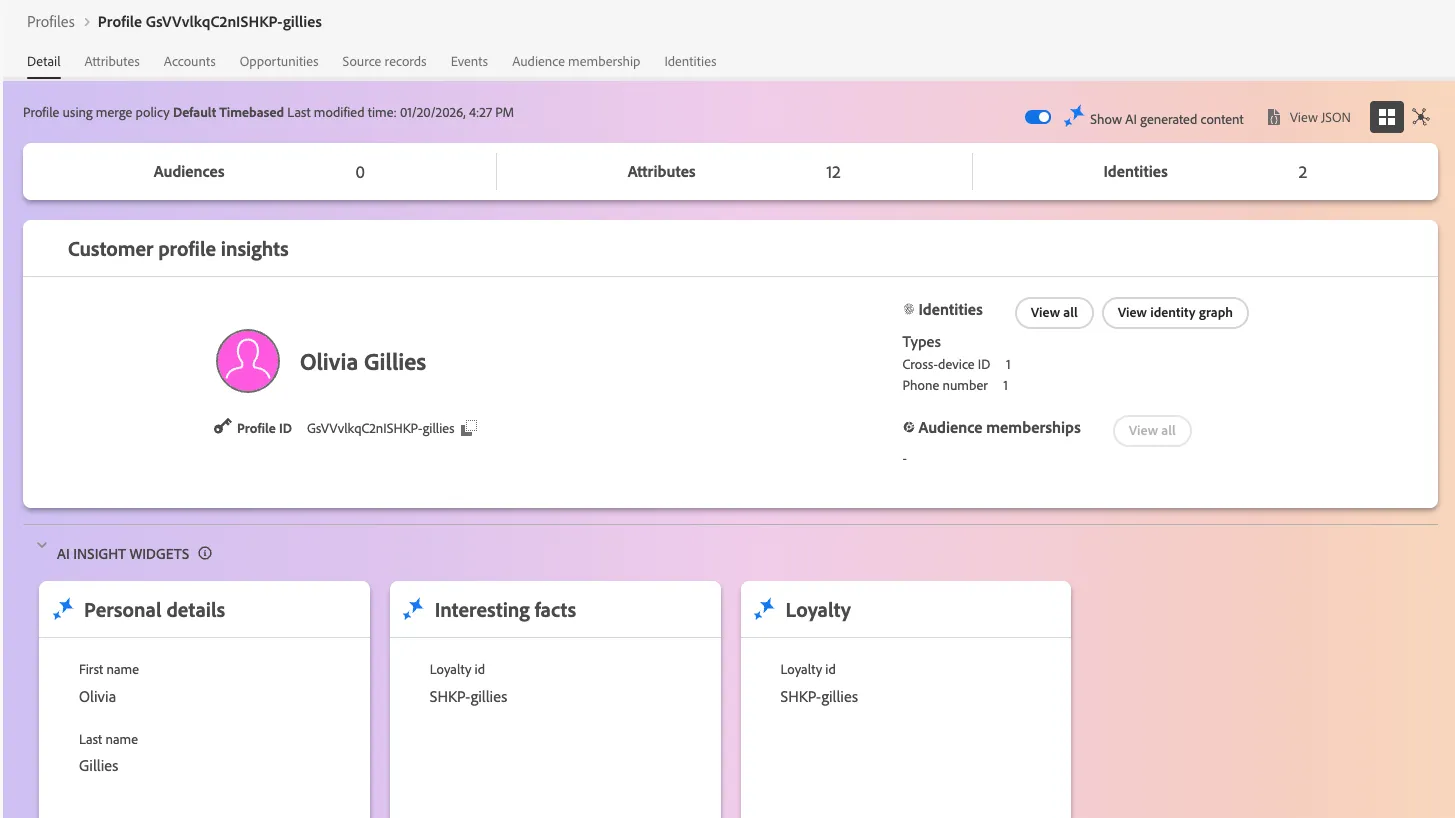Image resolution: width=1455 pixels, height=818 pixels.
Task: Switch to the grid card view icon
Action: click(x=1387, y=118)
